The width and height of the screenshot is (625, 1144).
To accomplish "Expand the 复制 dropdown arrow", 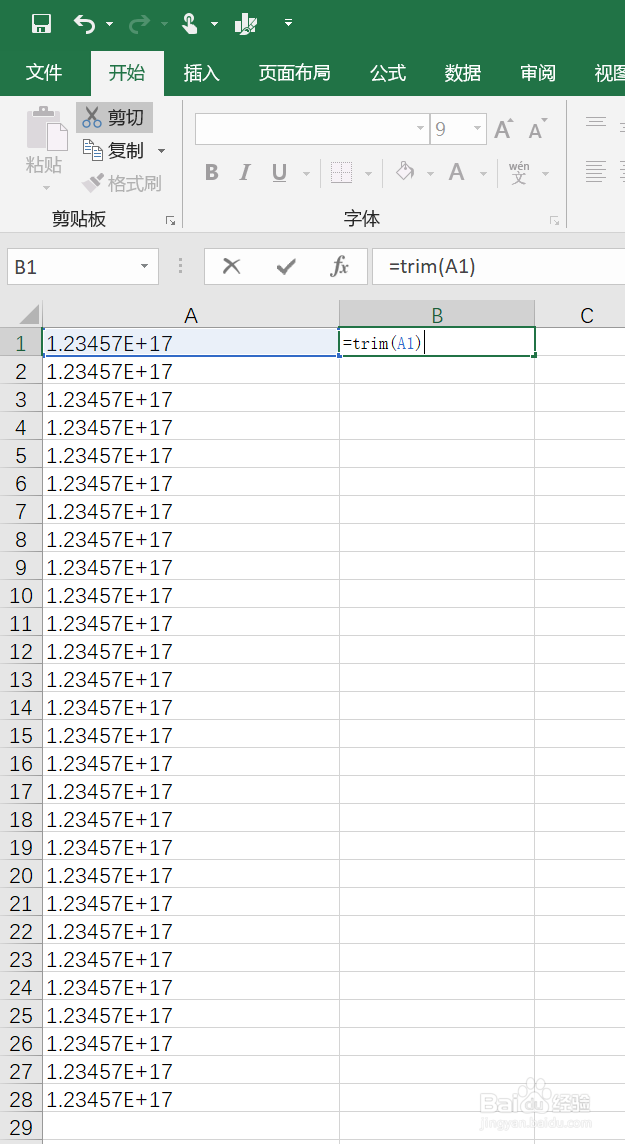I will point(161,151).
